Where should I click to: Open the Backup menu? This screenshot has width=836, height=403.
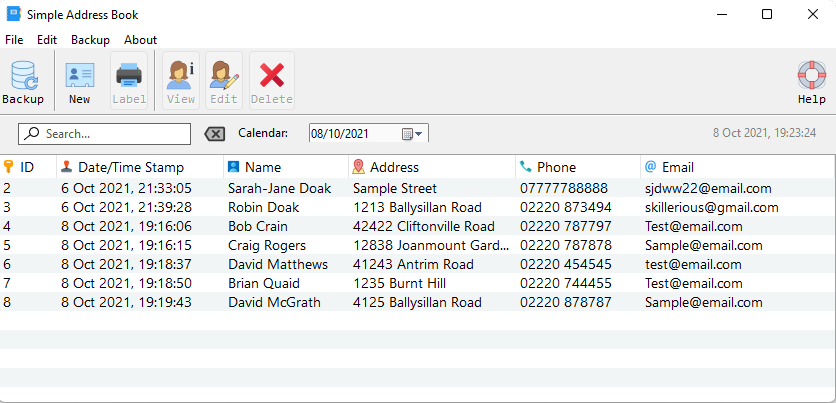click(90, 40)
